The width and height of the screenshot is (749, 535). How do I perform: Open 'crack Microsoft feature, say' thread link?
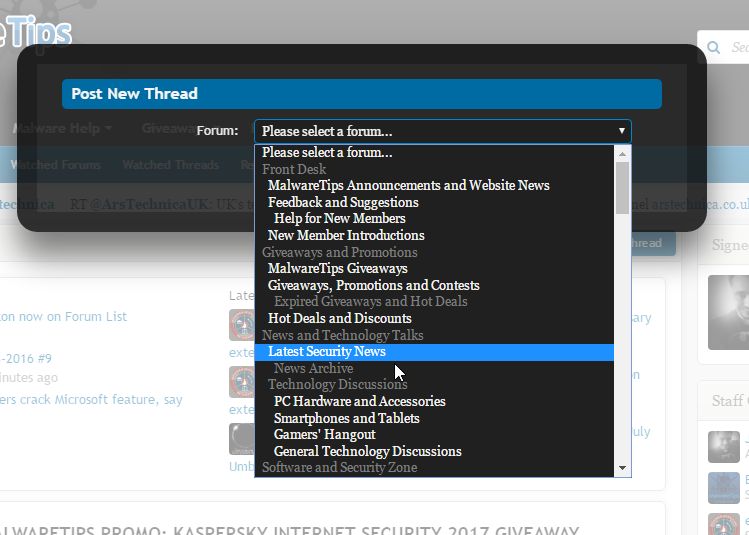pyautogui.click(x=91, y=399)
